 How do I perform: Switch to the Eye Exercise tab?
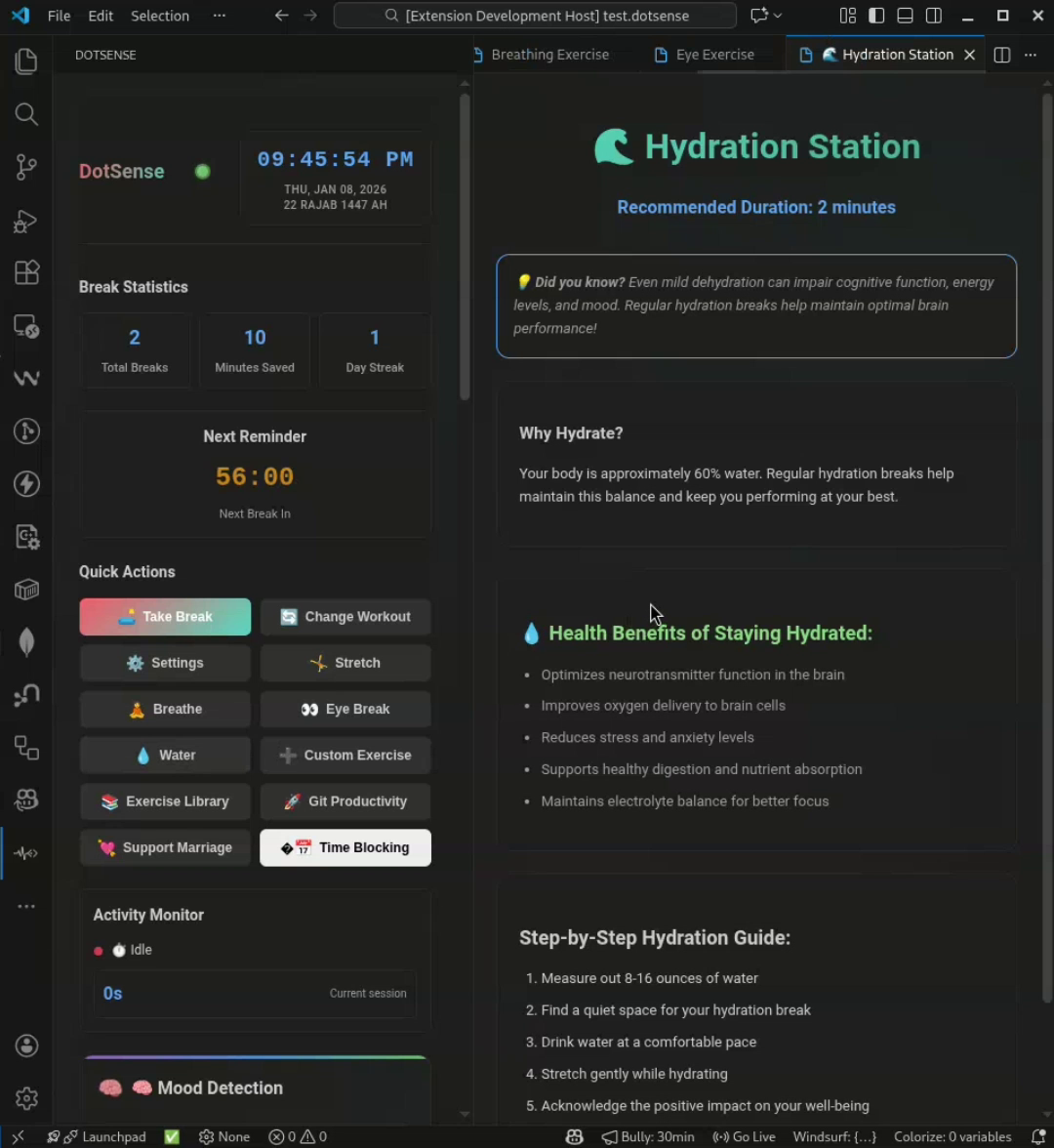tap(713, 55)
